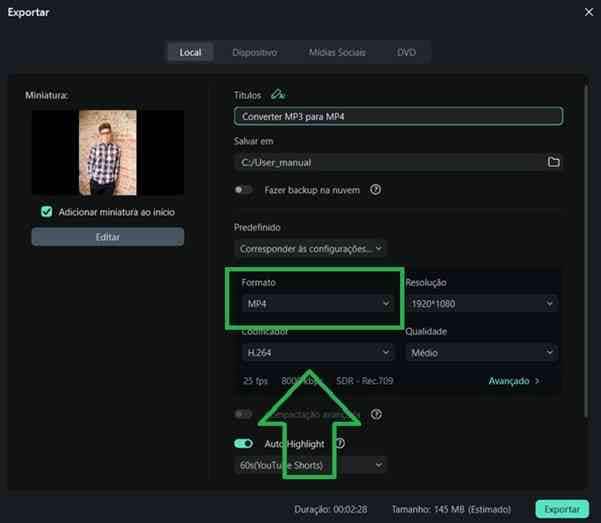Toggle Fazer backup na nuvem switch
601x523 pixels.
pyautogui.click(x=243, y=189)
